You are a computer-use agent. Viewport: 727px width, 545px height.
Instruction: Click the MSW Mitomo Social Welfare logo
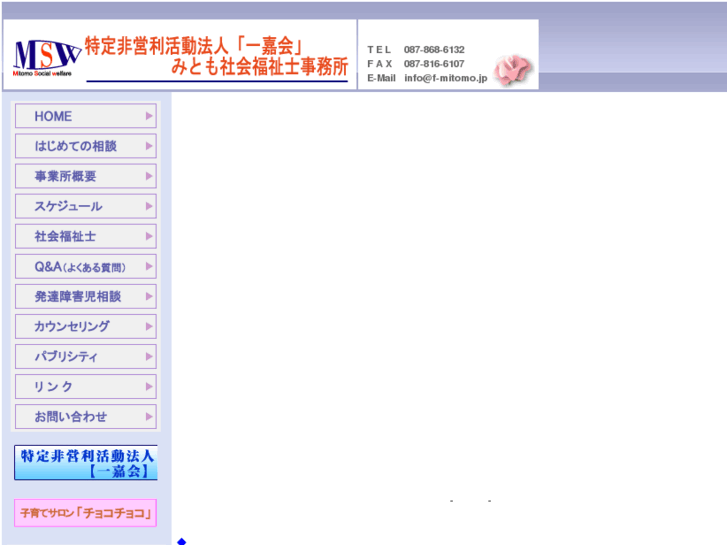(46, 58)
